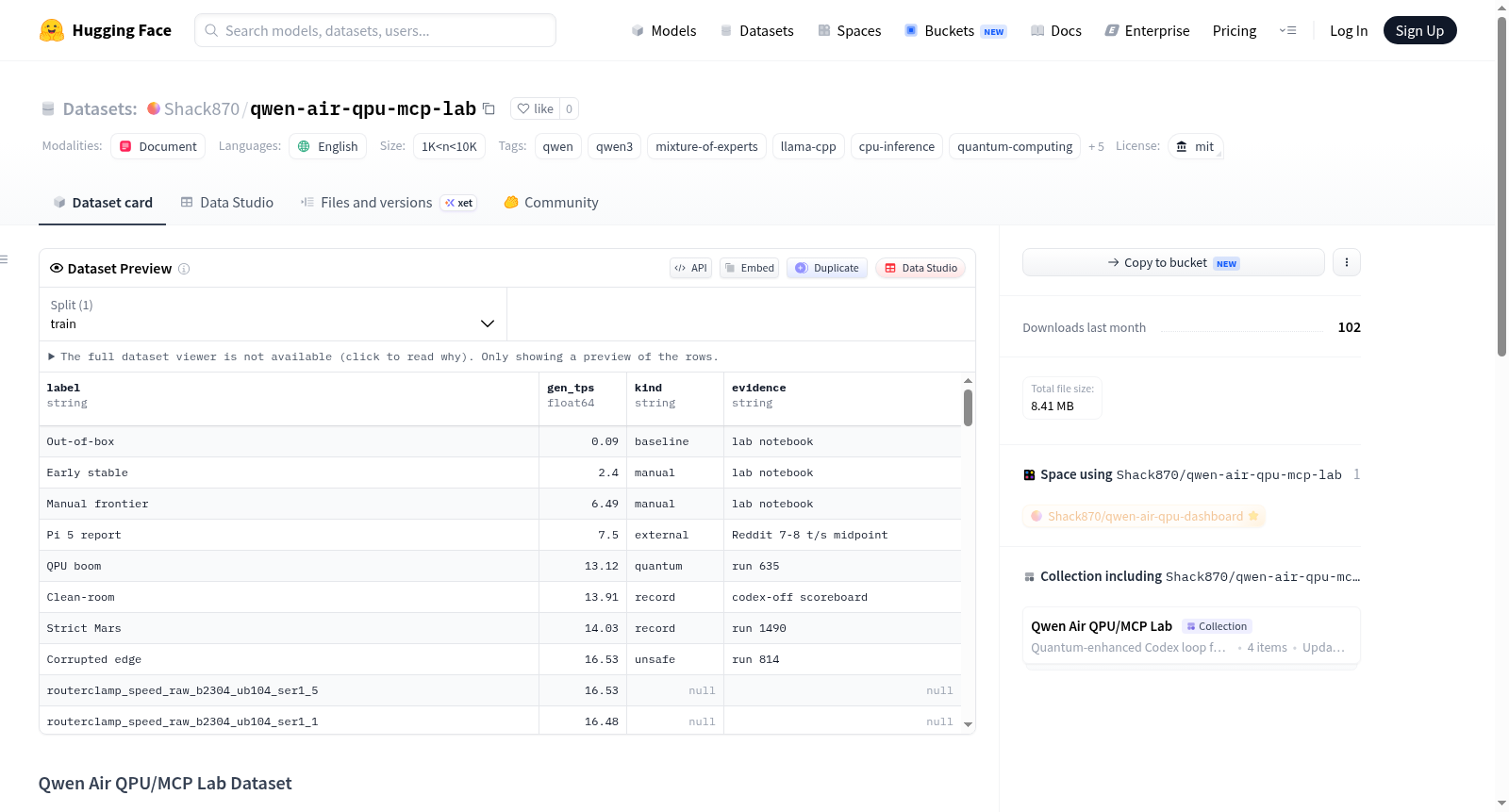Screen dimensions: 1509x812
Task: Open the Shack870/qwen-air-qpu-dashboard space link
Action: tap(1144, 516)
